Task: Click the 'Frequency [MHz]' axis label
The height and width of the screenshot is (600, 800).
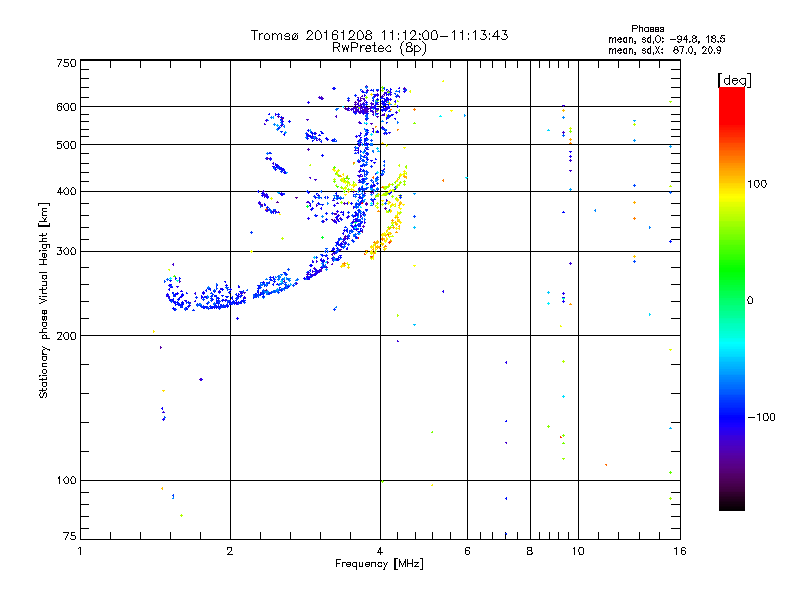Action: [379, 563]
